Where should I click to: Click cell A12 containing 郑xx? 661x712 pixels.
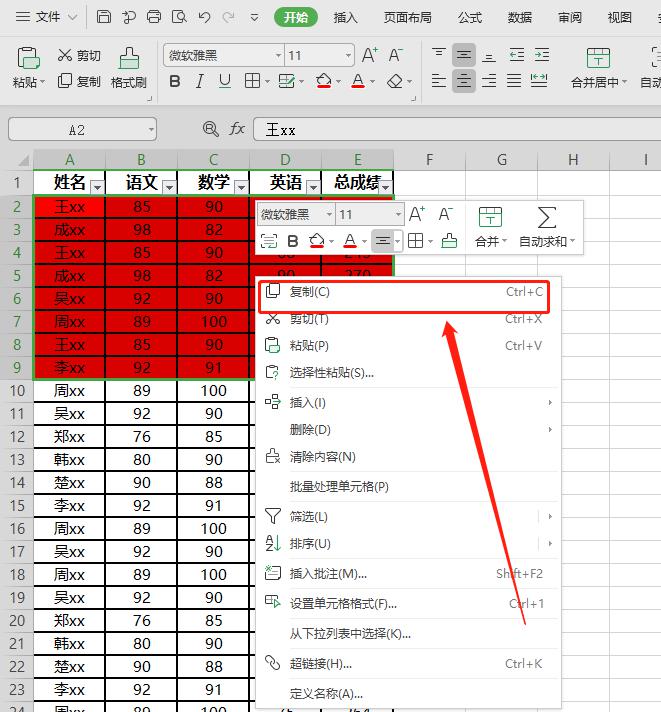[69, 437]
